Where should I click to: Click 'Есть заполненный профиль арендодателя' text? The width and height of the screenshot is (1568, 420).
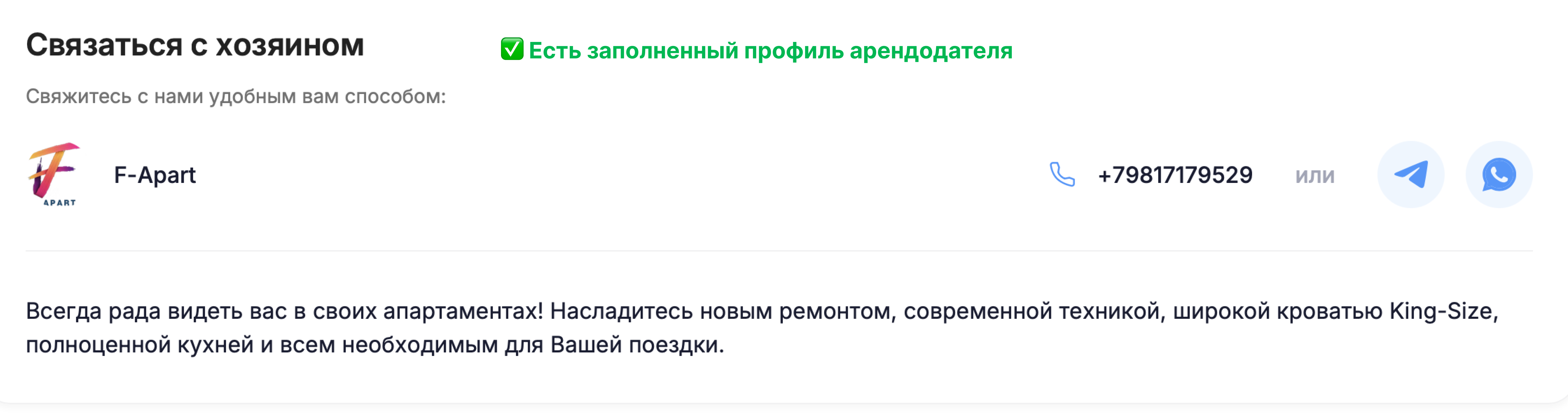click(x=771, y=51)
